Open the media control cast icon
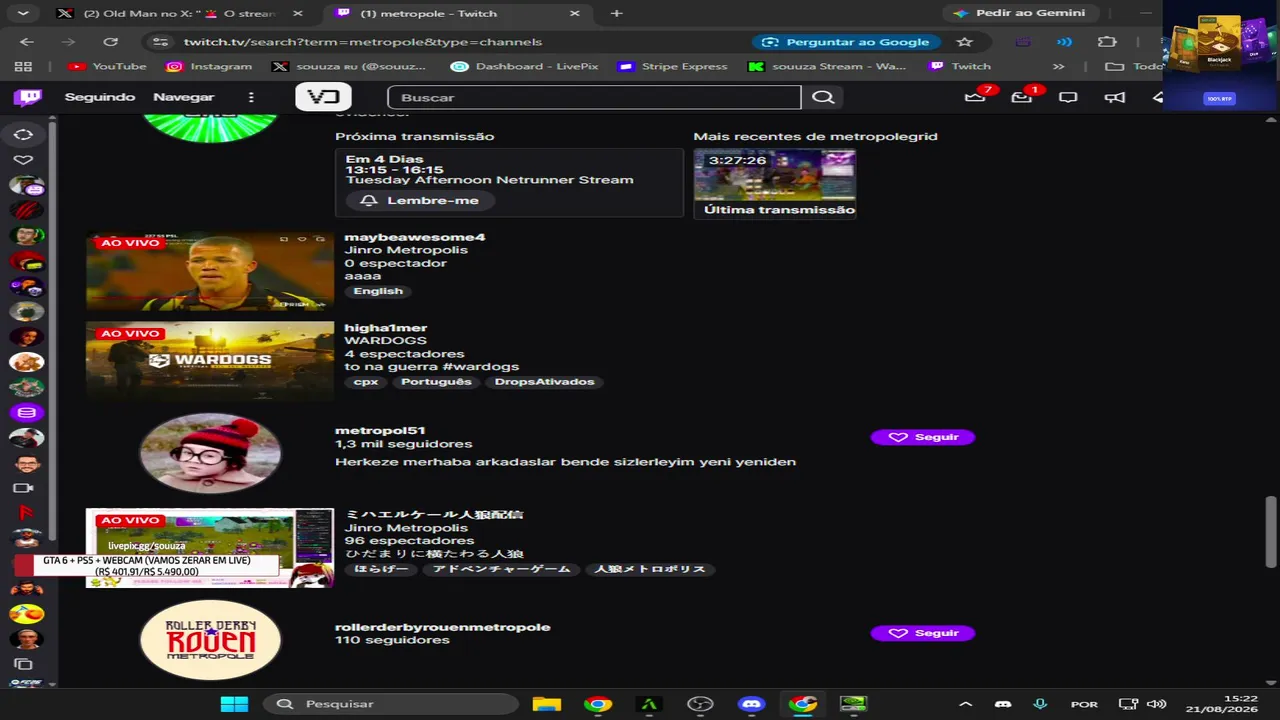This screenshot has width=1280, height=720. pyautogui.click(x=1064, y=42)
